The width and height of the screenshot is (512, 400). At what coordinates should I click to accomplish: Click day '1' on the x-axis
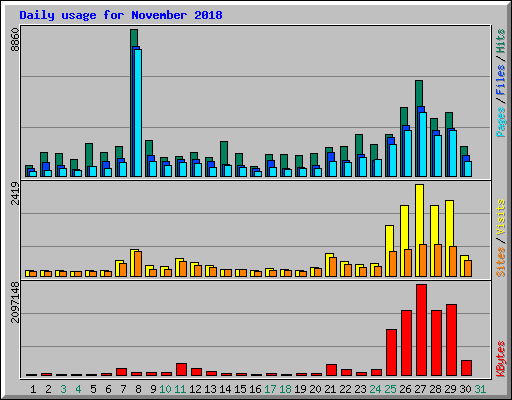33,389
